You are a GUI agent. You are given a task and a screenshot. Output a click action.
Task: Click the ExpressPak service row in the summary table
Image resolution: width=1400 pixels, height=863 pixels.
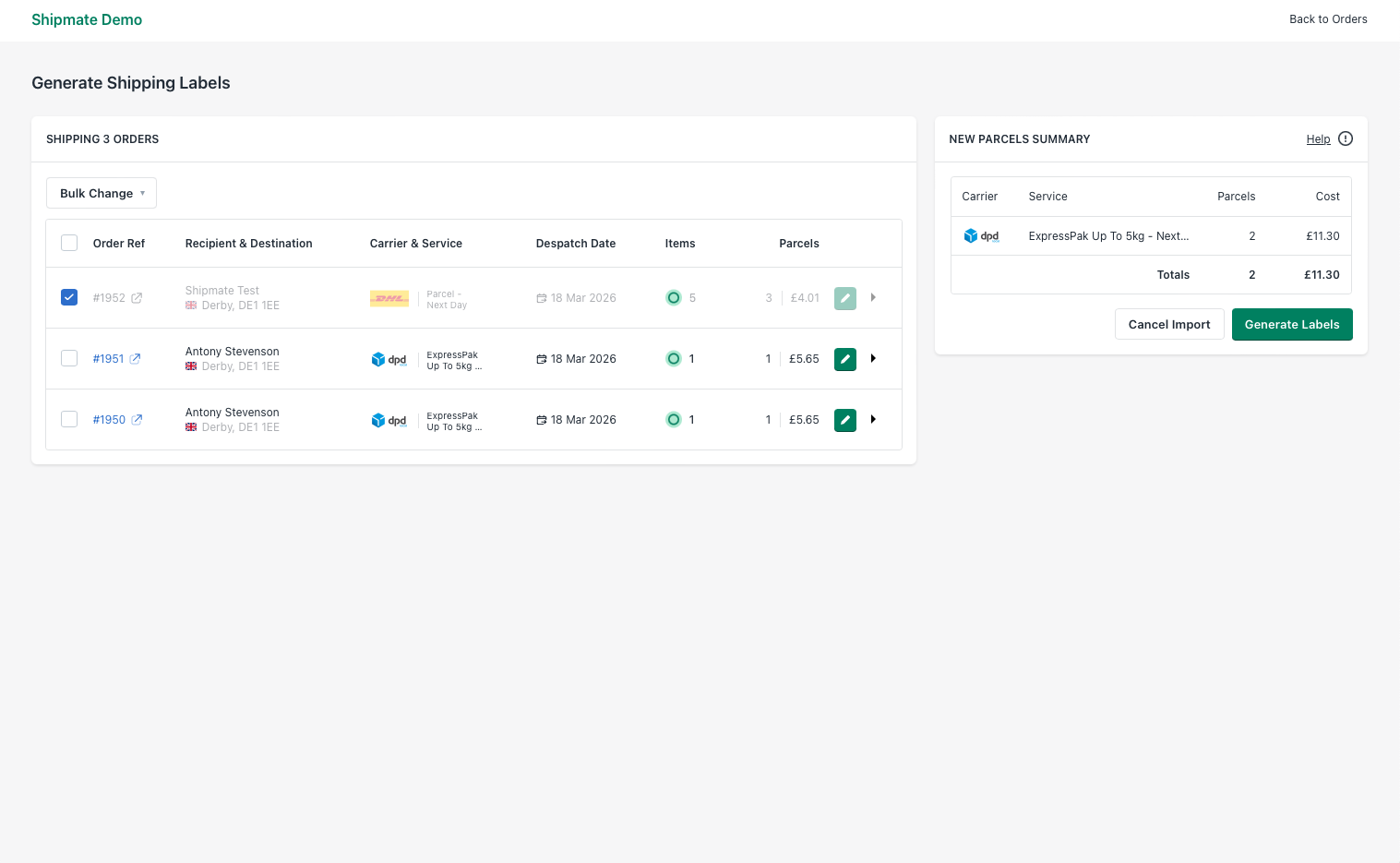tap(1107, 235)
